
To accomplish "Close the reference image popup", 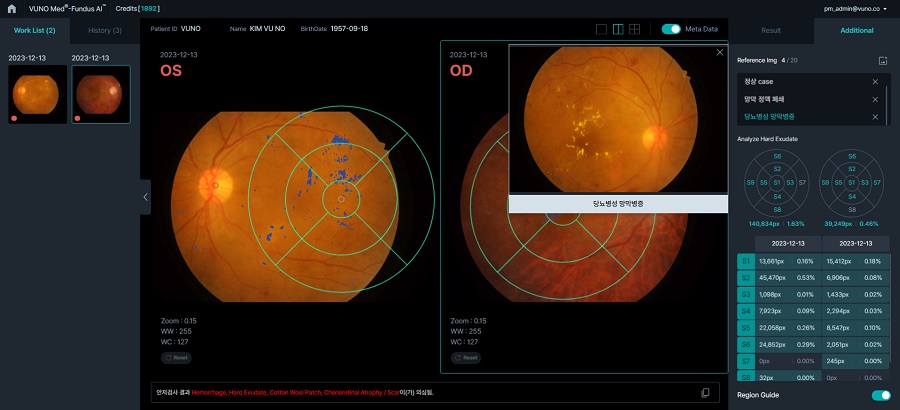I will click(720, 52).
